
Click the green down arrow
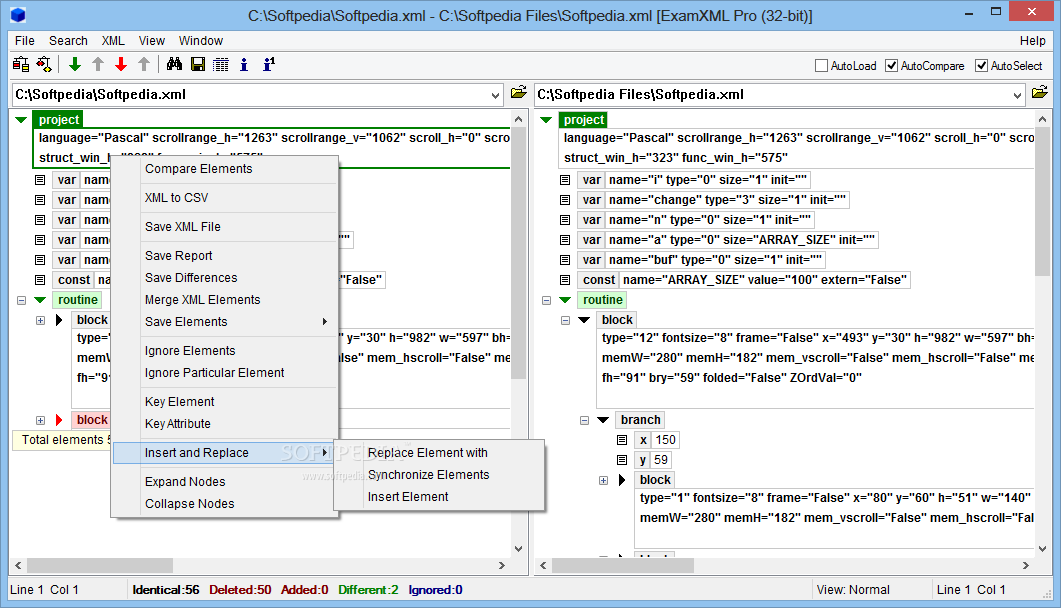click(75, 64)
